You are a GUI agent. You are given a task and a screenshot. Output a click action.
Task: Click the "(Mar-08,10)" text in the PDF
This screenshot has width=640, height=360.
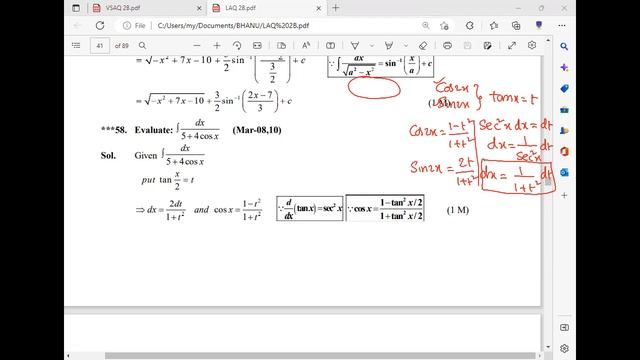tap(257, 130)
